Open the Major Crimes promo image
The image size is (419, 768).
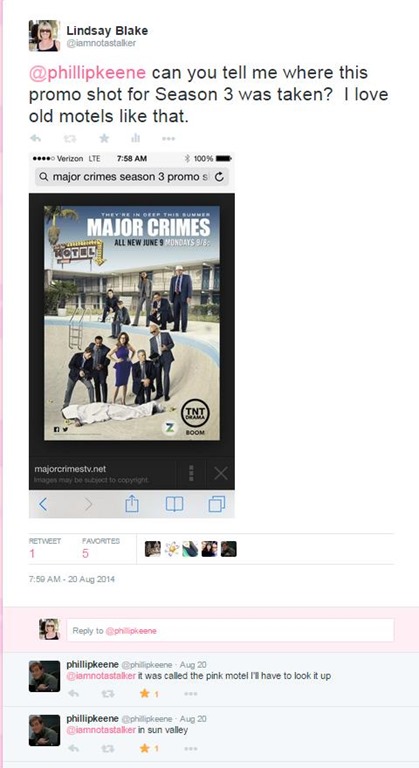132,323
